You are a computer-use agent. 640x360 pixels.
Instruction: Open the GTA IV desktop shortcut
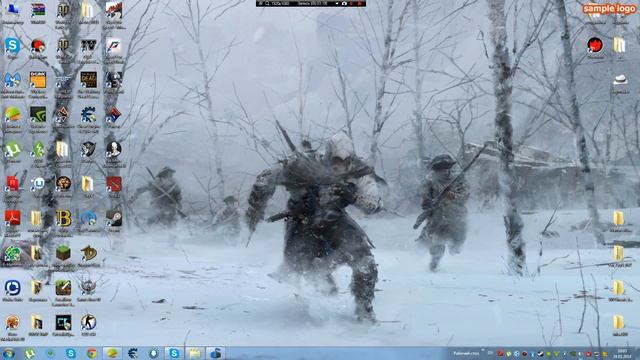89,46
